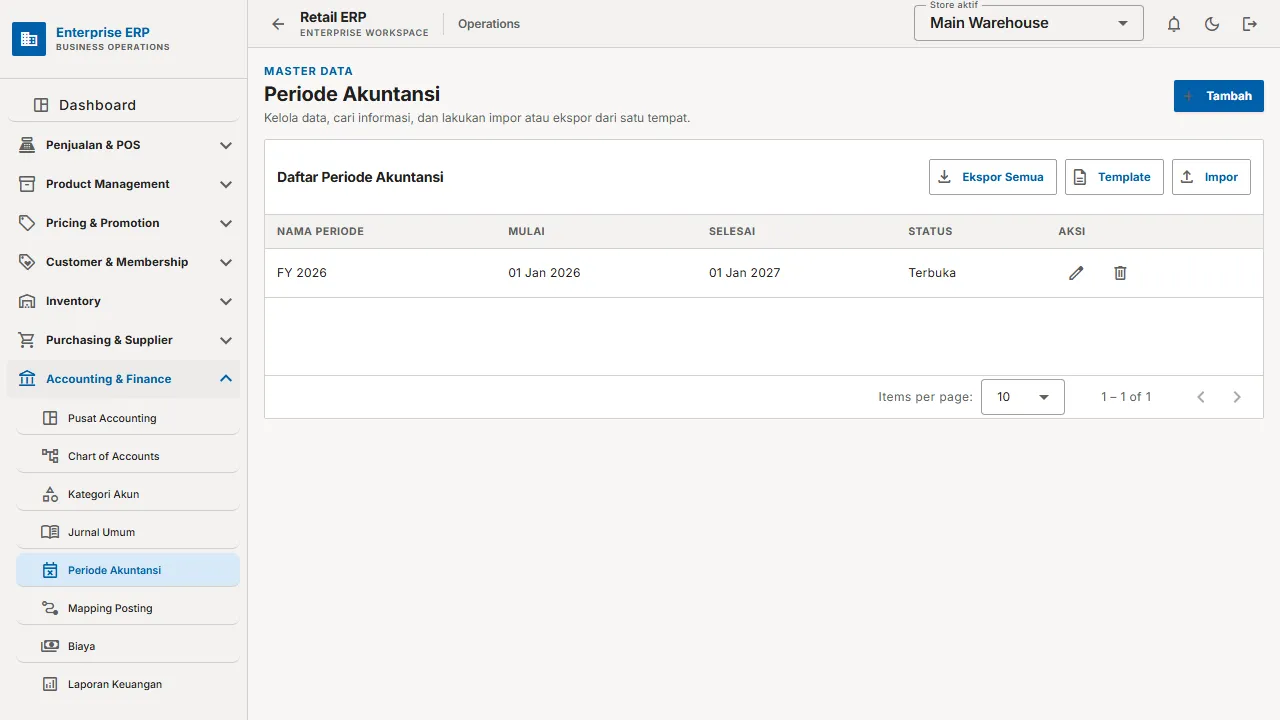Open Pusat Accounting submenu item
The height and width of the screenshot is (720, 1280).
[128, 418]
